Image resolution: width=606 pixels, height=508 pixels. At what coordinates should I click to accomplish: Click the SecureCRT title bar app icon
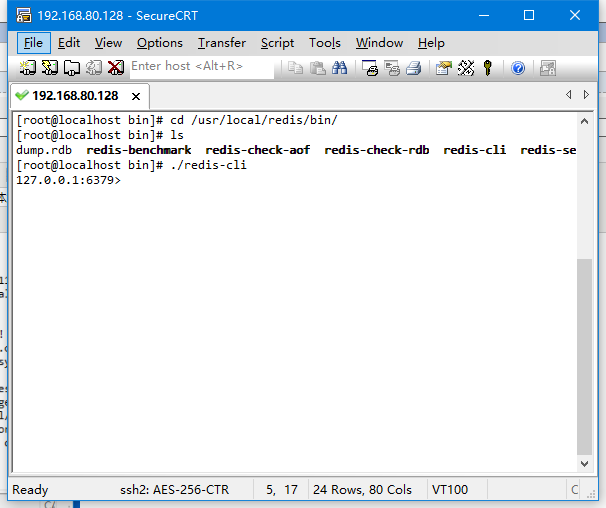click(24, 15)
